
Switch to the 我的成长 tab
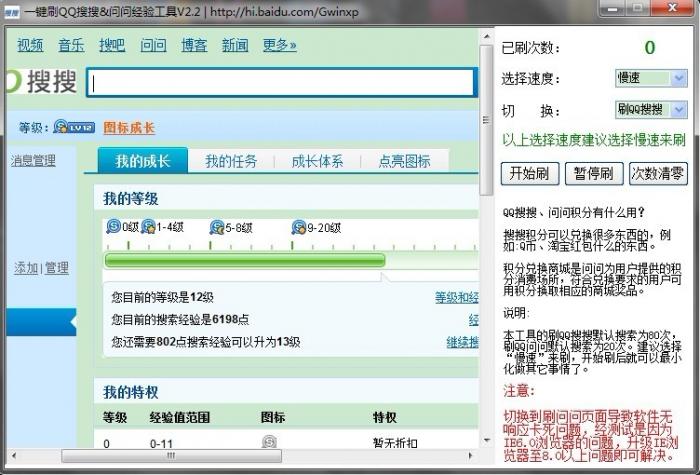tap(143, 161)
